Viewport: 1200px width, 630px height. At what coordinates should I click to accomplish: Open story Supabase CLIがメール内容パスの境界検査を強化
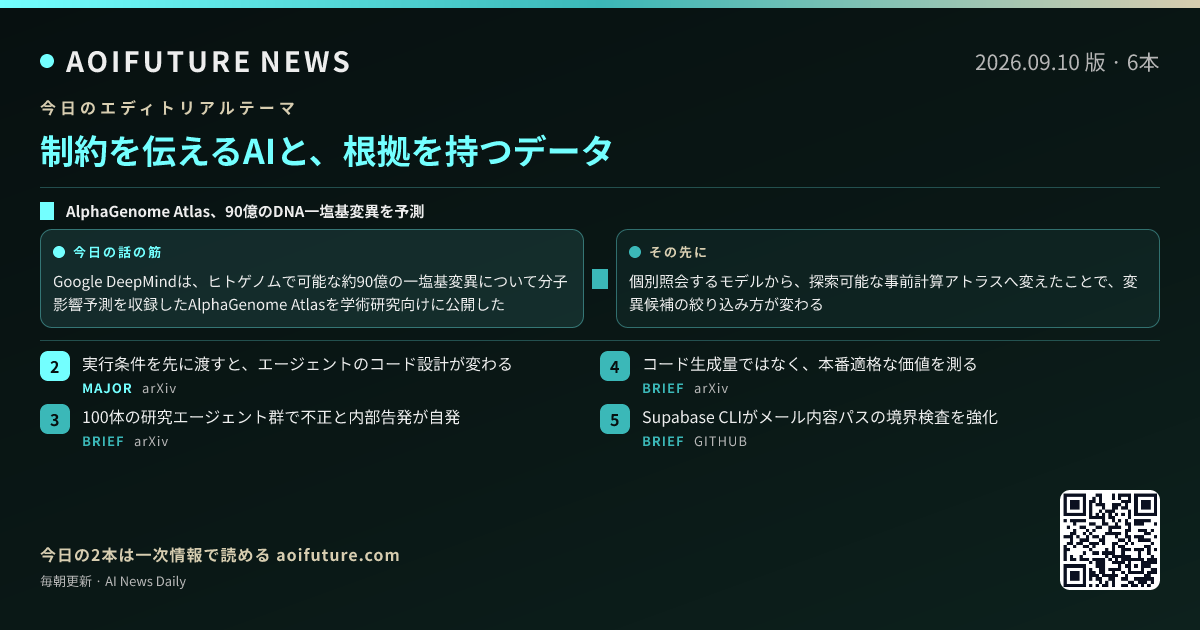[820, 417]
